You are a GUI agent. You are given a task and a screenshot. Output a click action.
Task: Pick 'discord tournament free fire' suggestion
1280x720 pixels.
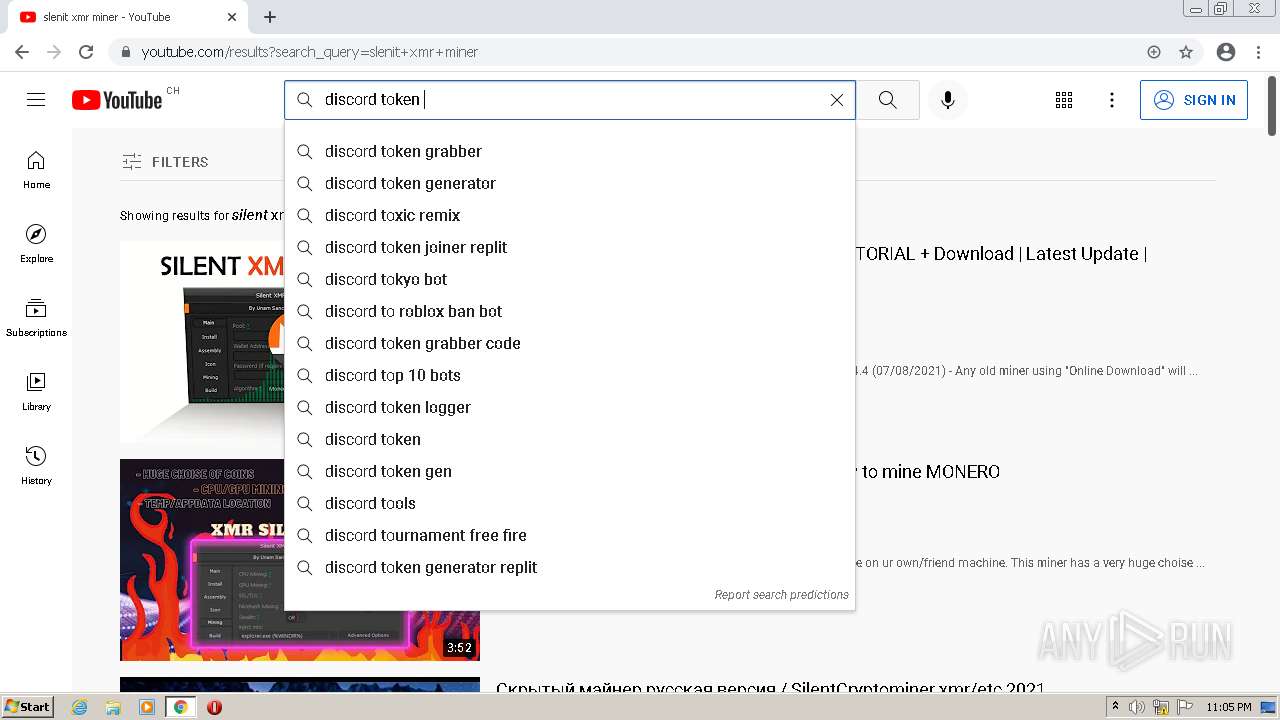570,535
